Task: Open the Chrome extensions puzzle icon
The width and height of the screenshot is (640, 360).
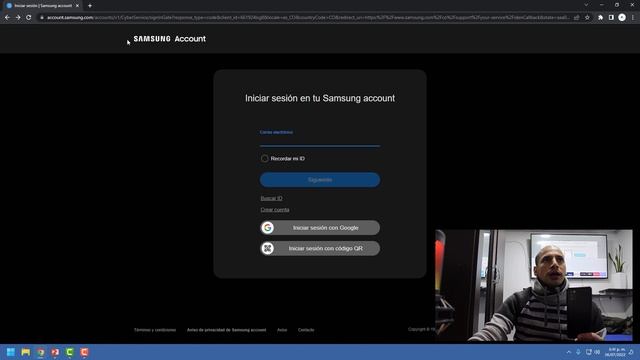Action: pos(600,18)
